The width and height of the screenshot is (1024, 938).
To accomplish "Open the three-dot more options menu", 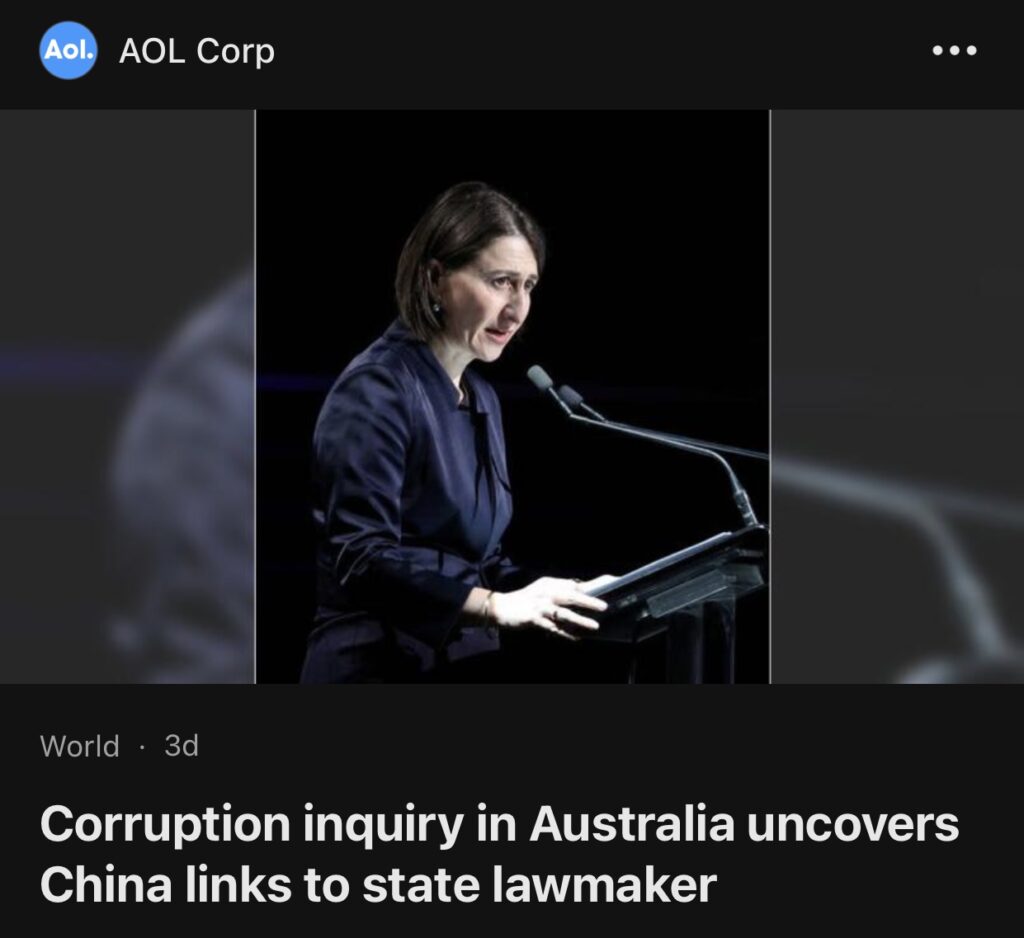I will click(x=954, y=50).
